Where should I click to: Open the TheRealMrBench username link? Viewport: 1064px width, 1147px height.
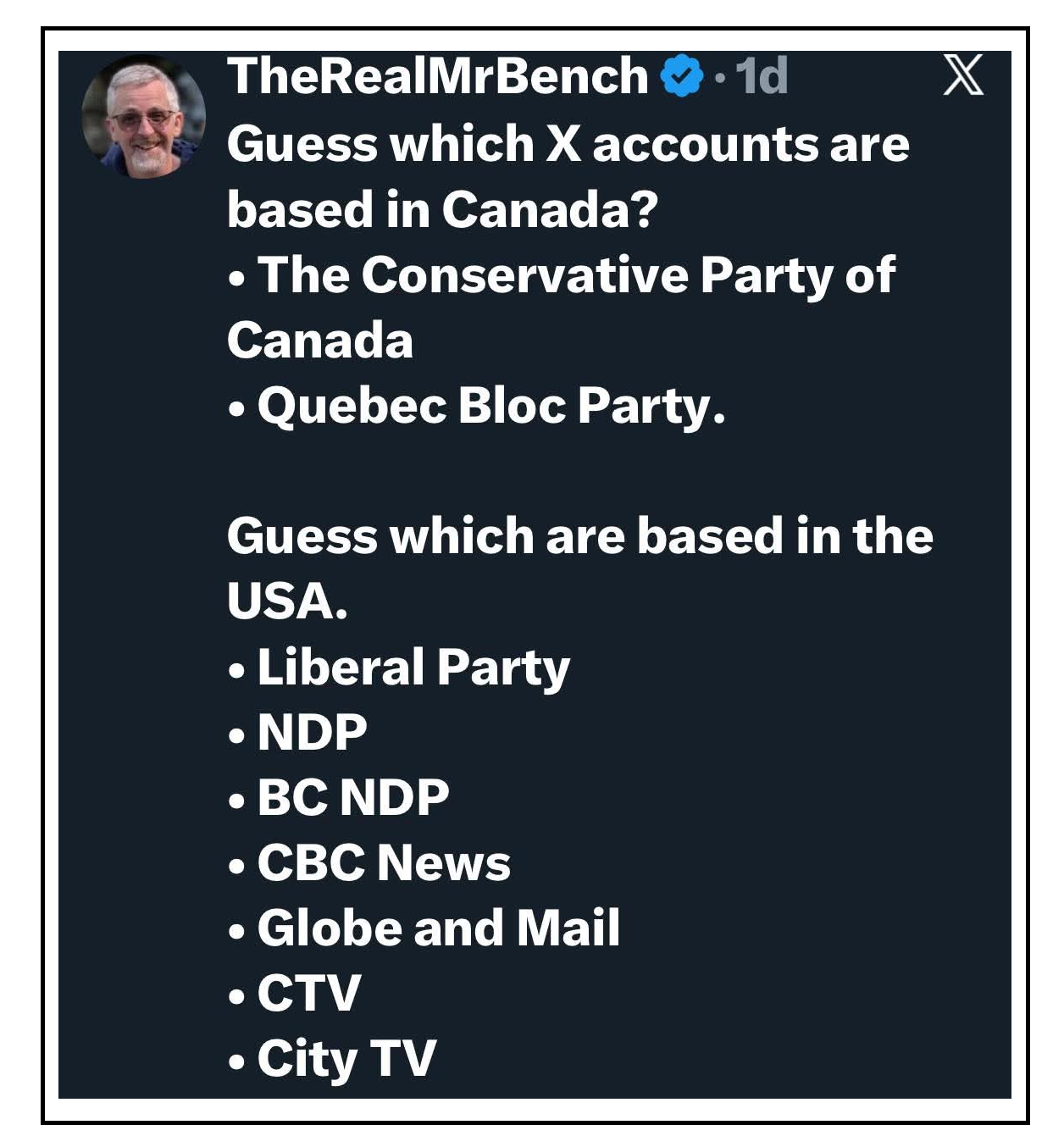(437, 76)
